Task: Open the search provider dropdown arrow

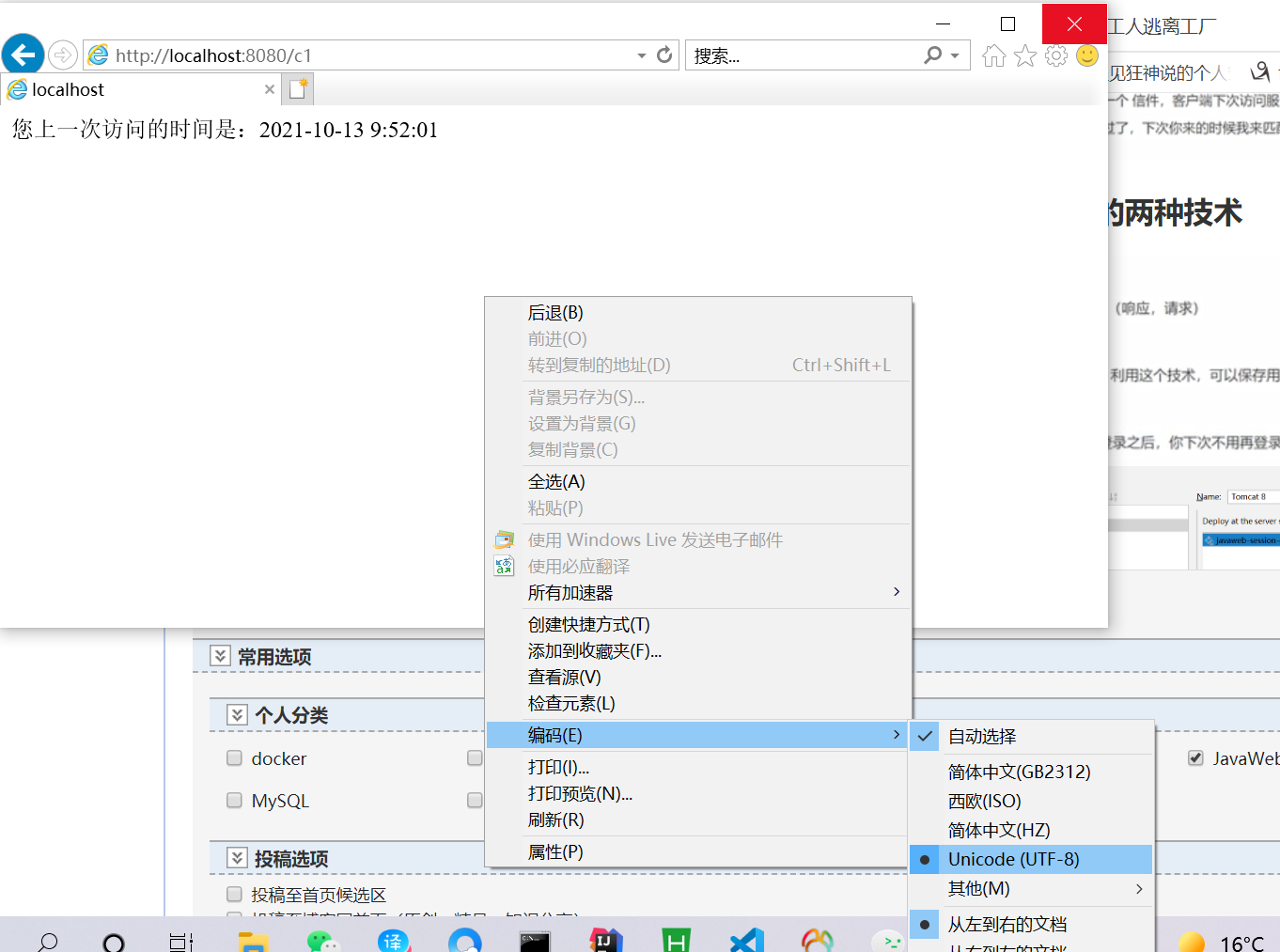Action: [955, 55]
